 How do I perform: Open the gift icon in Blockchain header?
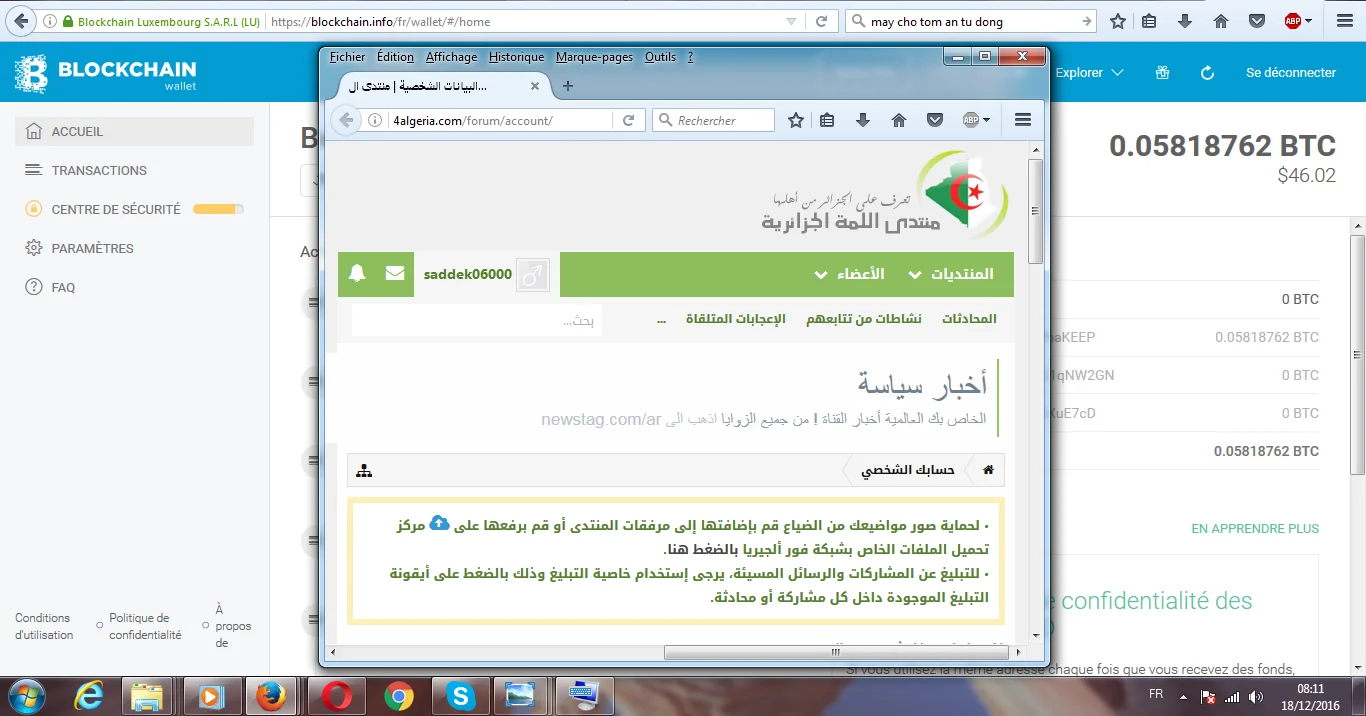1161,73
